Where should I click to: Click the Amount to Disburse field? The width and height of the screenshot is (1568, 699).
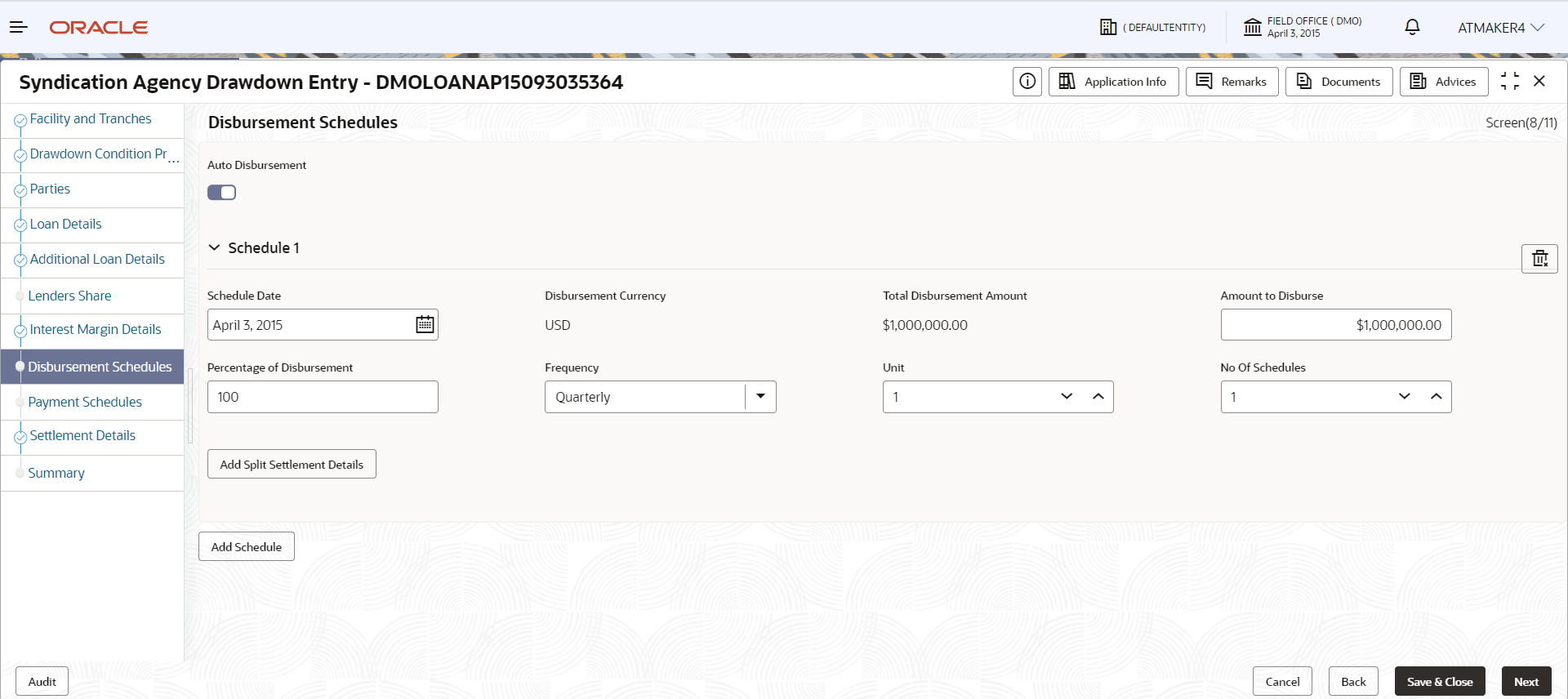[x=1336, y=325]
